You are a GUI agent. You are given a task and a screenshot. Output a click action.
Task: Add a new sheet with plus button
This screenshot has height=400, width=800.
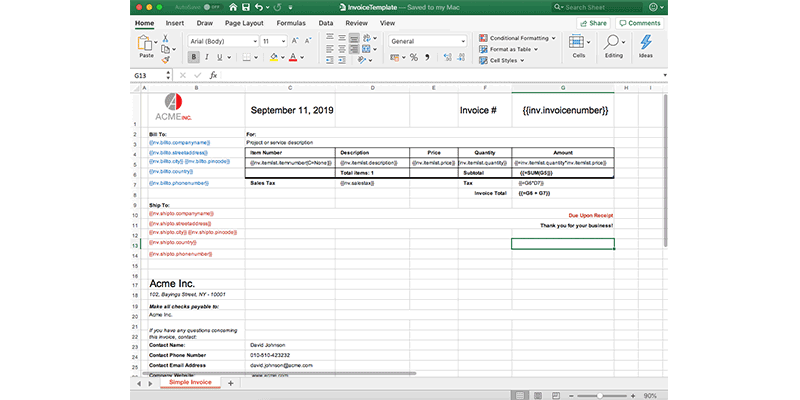(231, 383)
